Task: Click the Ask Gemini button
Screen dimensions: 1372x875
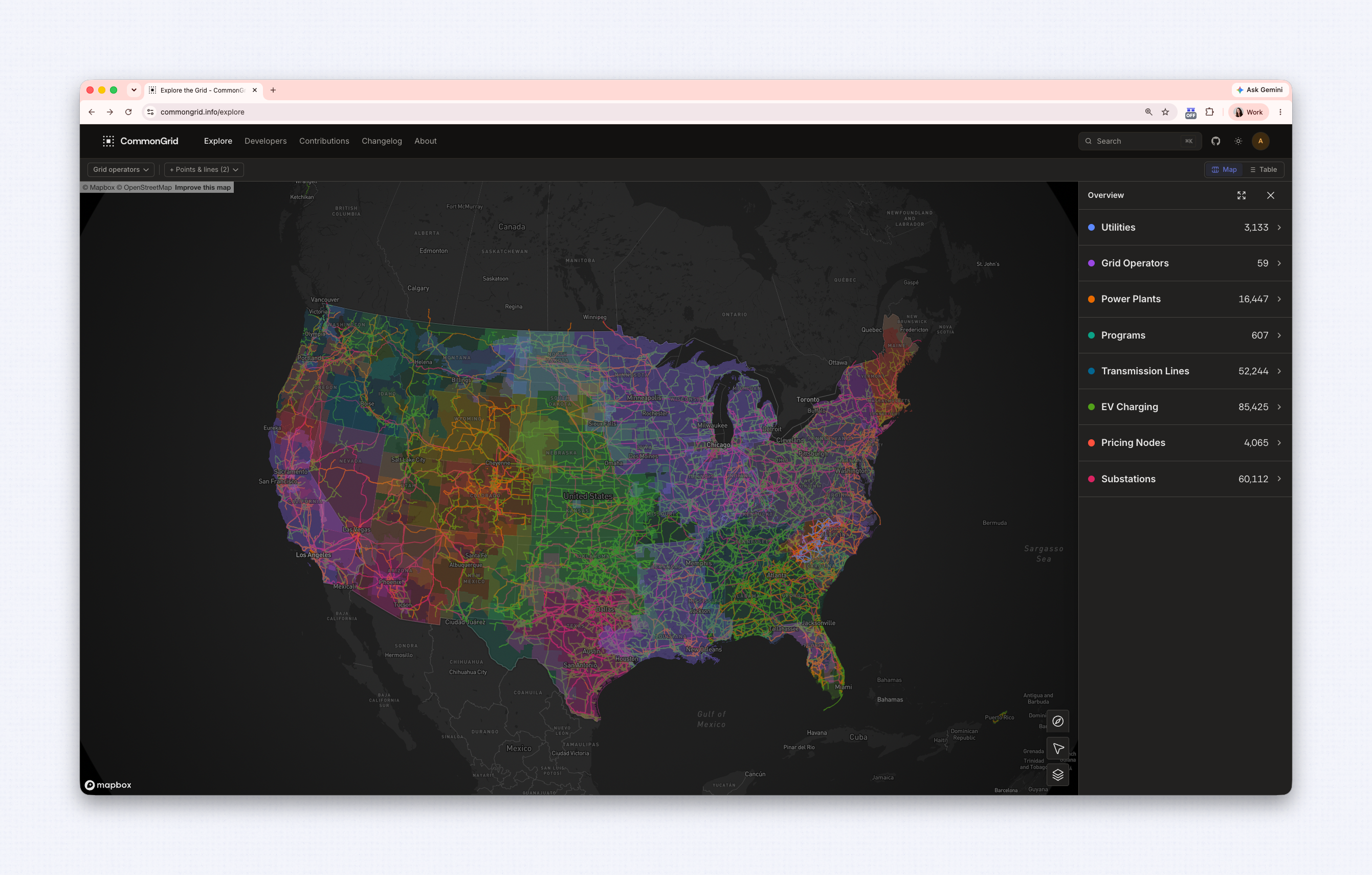Action: click(1260, 90)
